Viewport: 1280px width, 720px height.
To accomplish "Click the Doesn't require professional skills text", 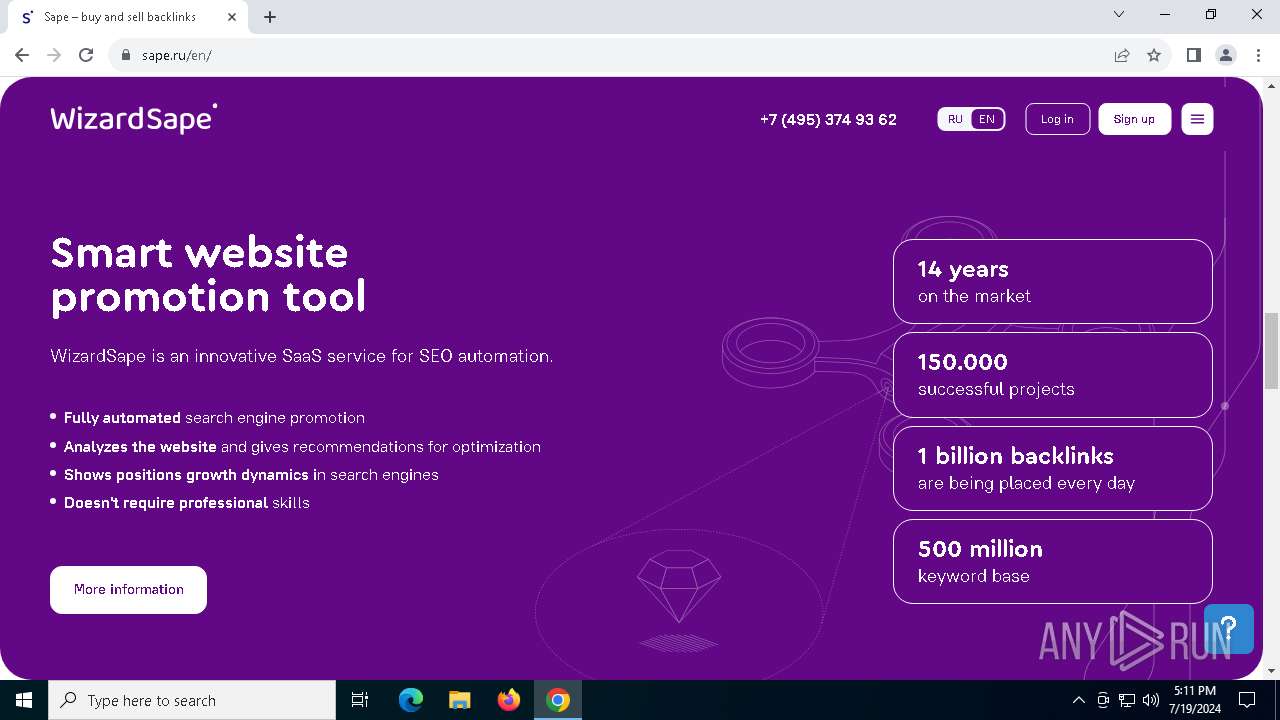I will pos(187,503).
